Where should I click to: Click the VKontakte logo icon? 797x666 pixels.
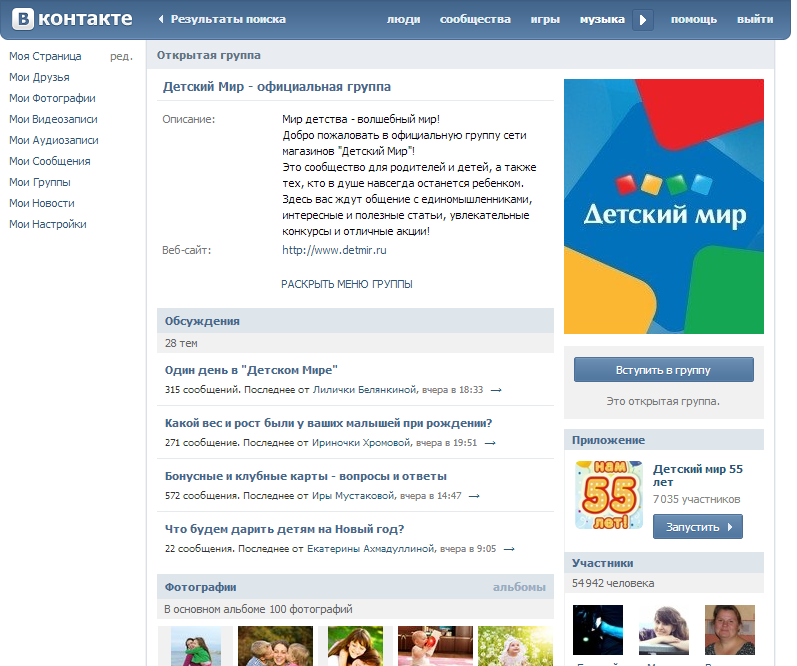20,19
